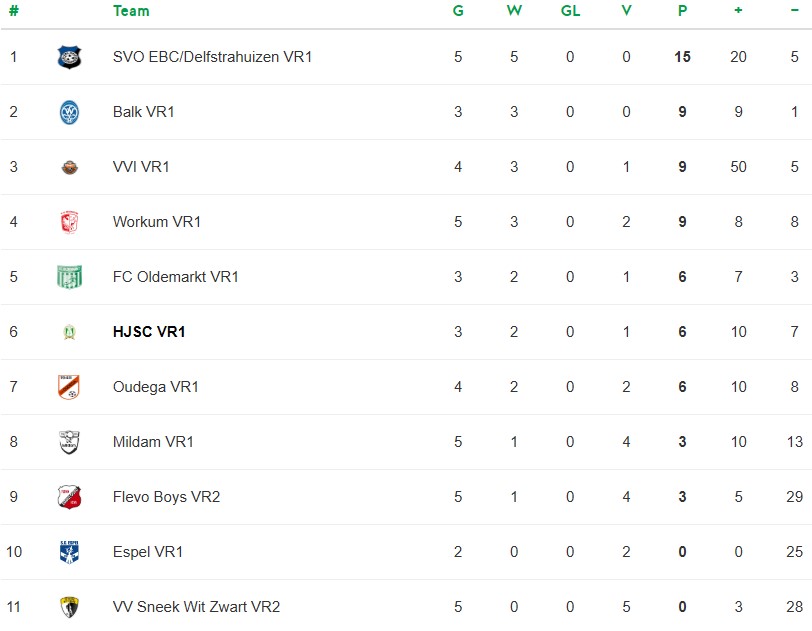Click the VVI VR1 club logo

pos(69,167)
